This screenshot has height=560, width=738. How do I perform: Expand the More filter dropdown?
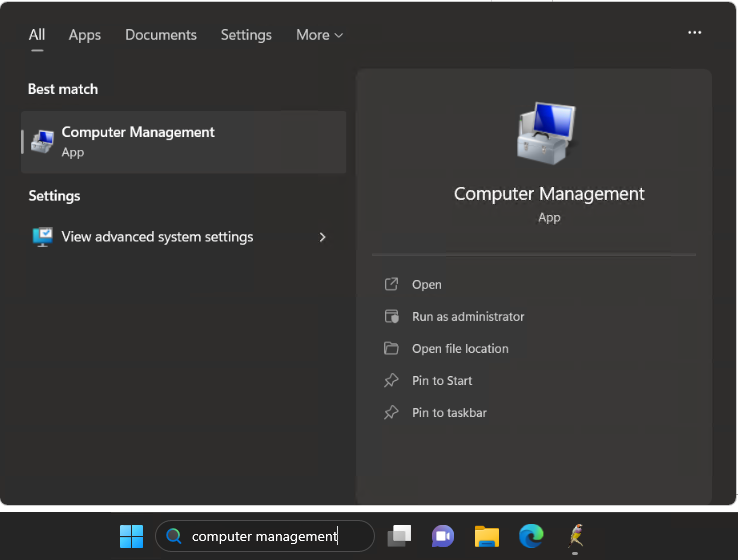pyautogui.click(x=320, y=35)
